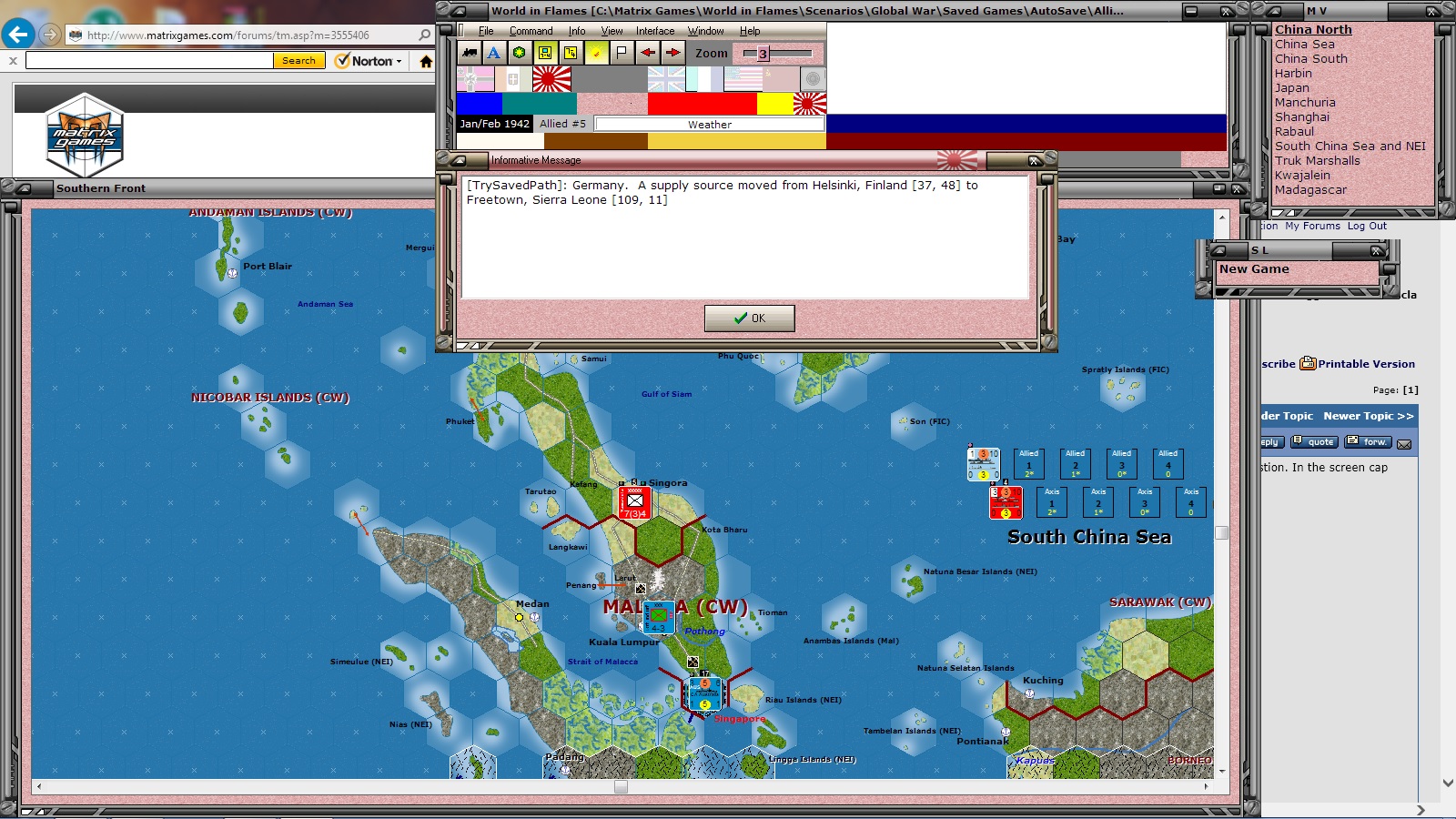Select Rabaul in the M V list
Screen dimensions: 1456x819
1294,132
